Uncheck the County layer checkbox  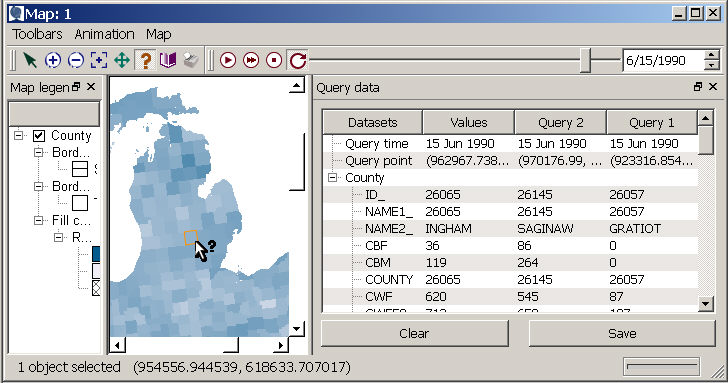tap(39, 136)
